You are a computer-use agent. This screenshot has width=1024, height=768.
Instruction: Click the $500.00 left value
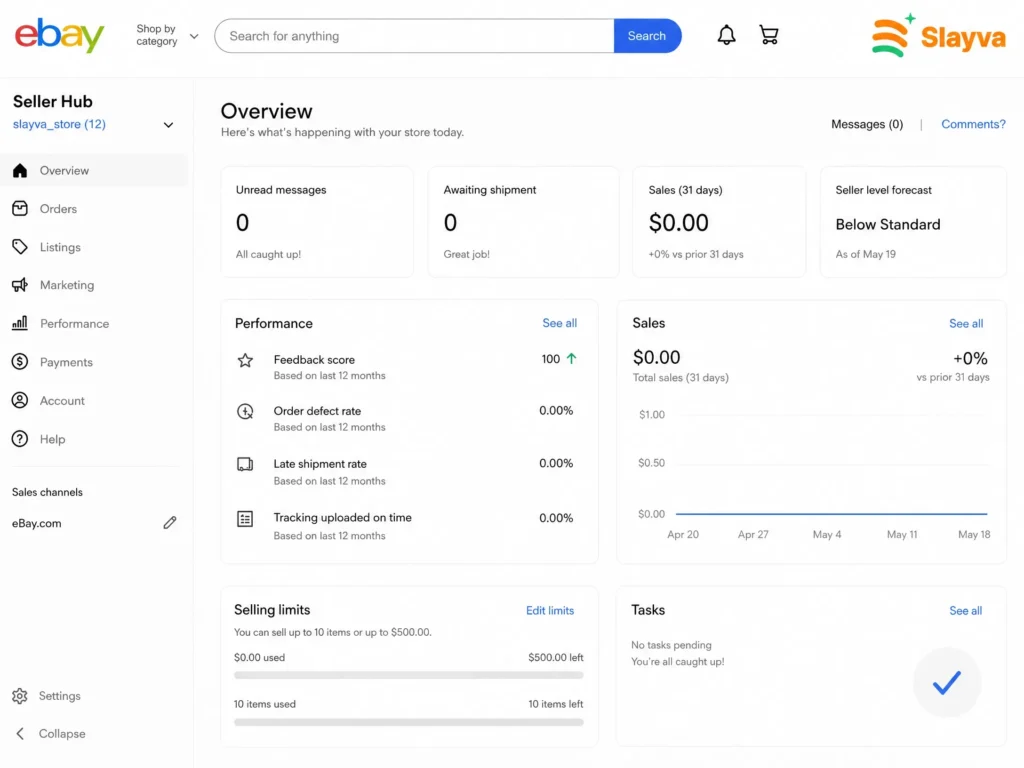(x=556, y=658)
